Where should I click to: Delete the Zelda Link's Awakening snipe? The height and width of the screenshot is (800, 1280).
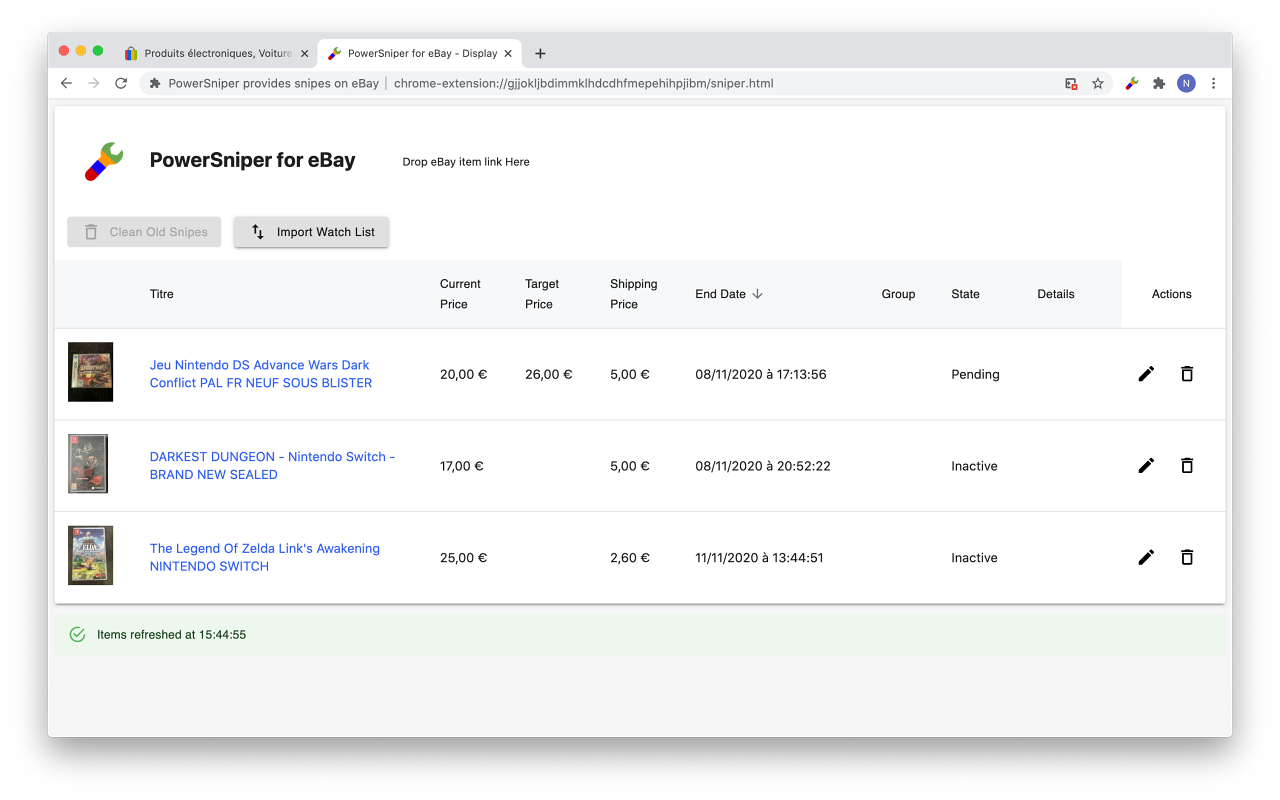(x=1187, y=558)
